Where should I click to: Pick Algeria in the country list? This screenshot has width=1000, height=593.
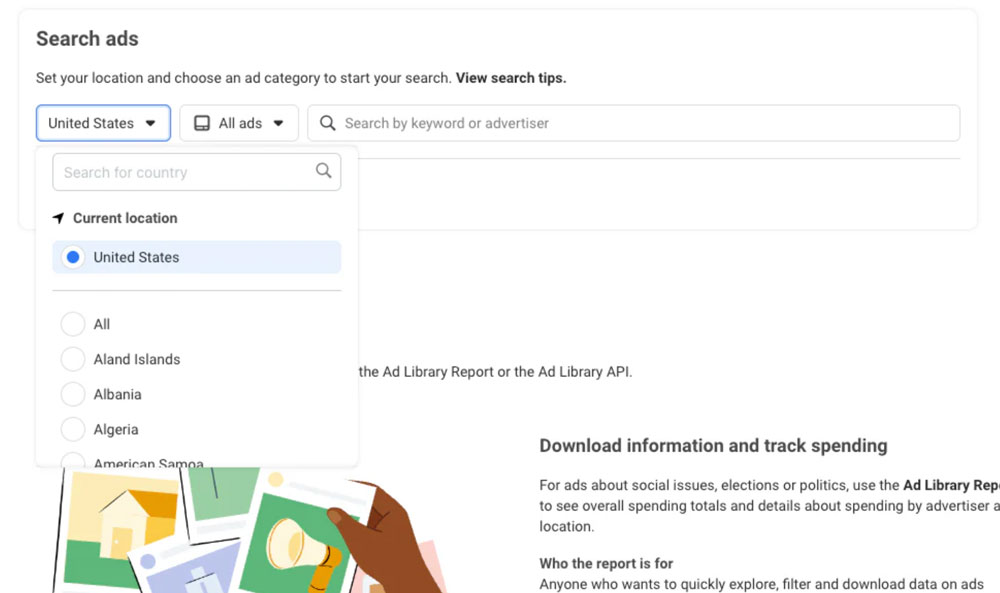tap(116, 429)
